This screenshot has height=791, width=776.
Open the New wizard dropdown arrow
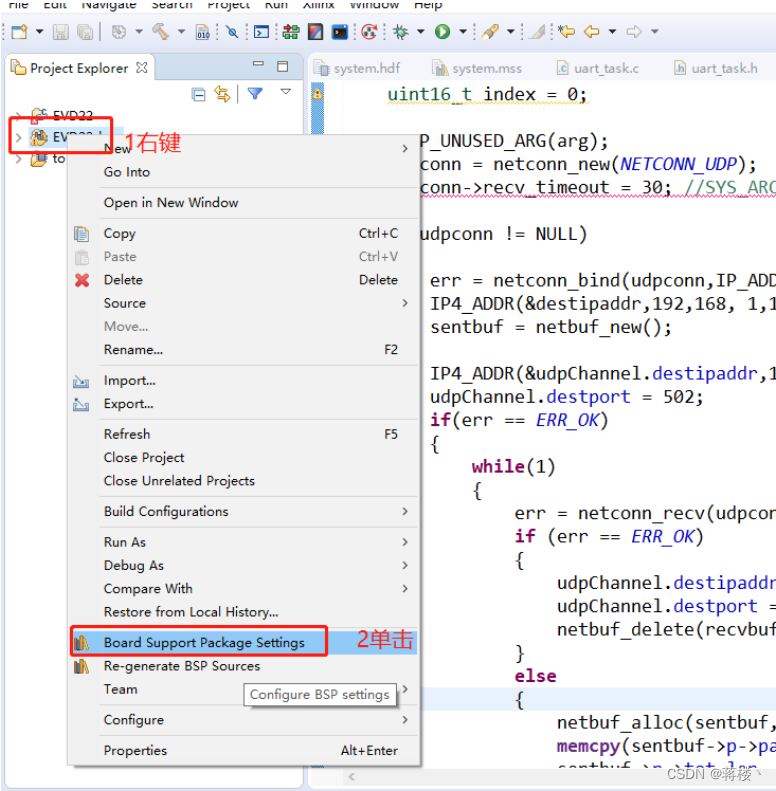(39, 32)
